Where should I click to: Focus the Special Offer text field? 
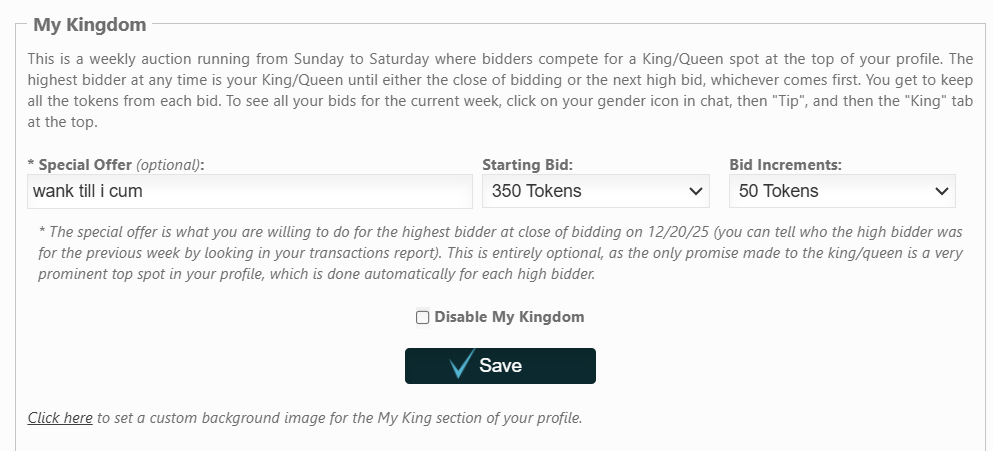coord(250,191)
